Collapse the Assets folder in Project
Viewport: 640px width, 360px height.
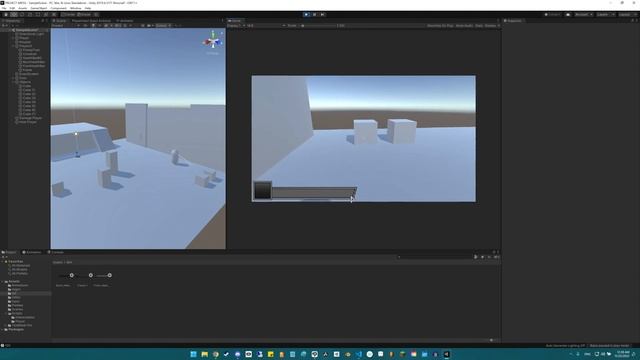pos(3,282)
